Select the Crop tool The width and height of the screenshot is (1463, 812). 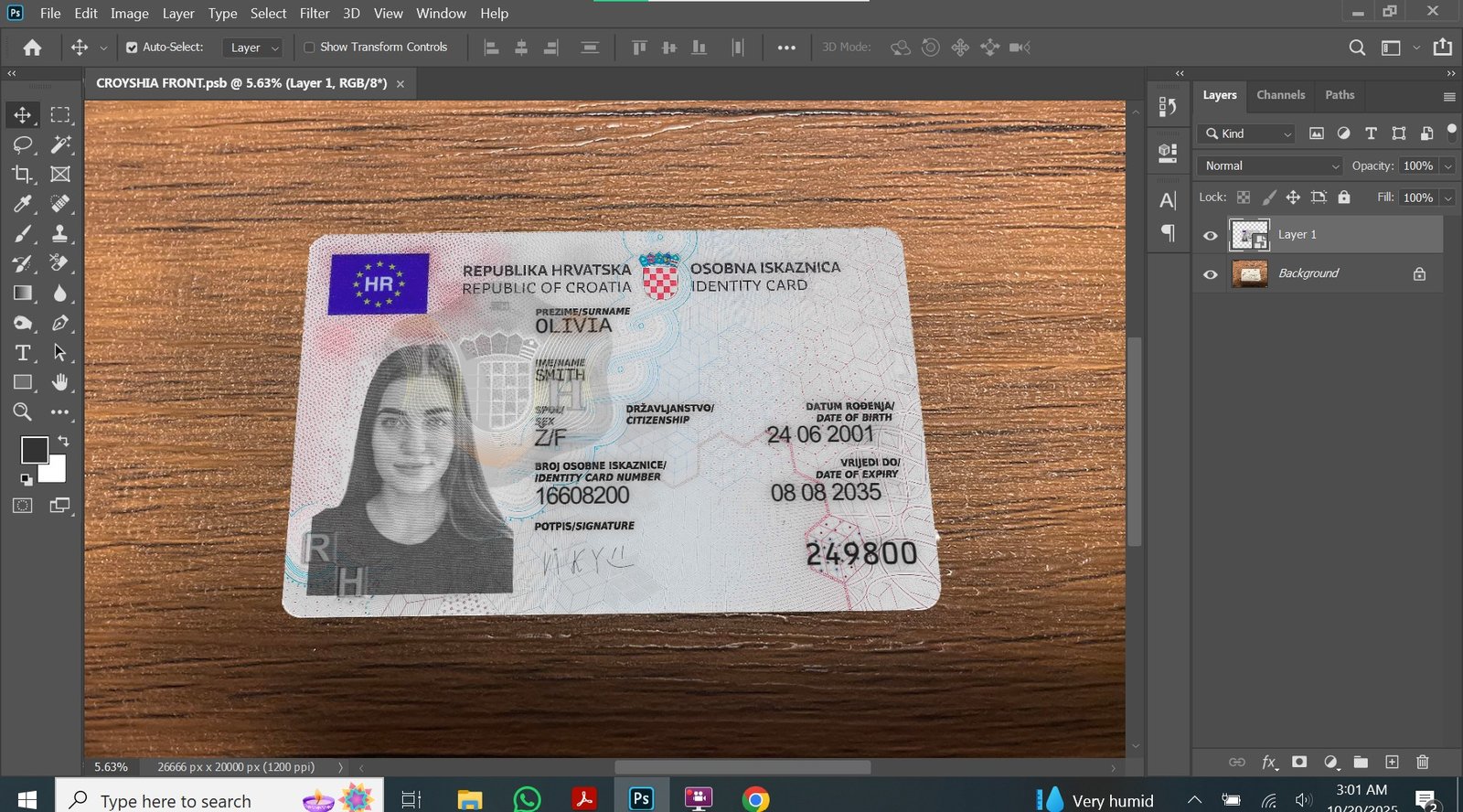[x=22, y=174]
